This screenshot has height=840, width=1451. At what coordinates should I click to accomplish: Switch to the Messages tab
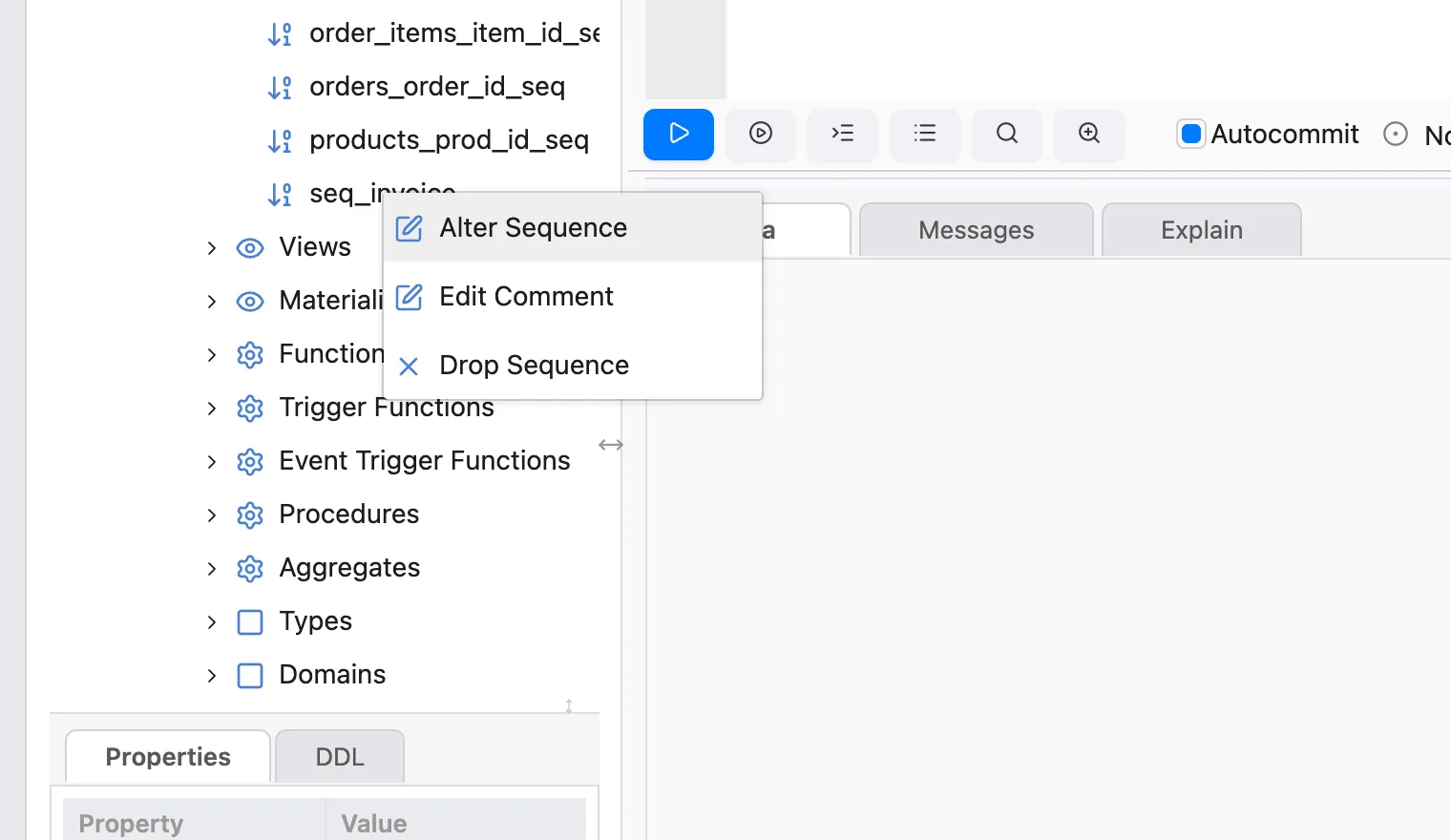coord(977,230)
